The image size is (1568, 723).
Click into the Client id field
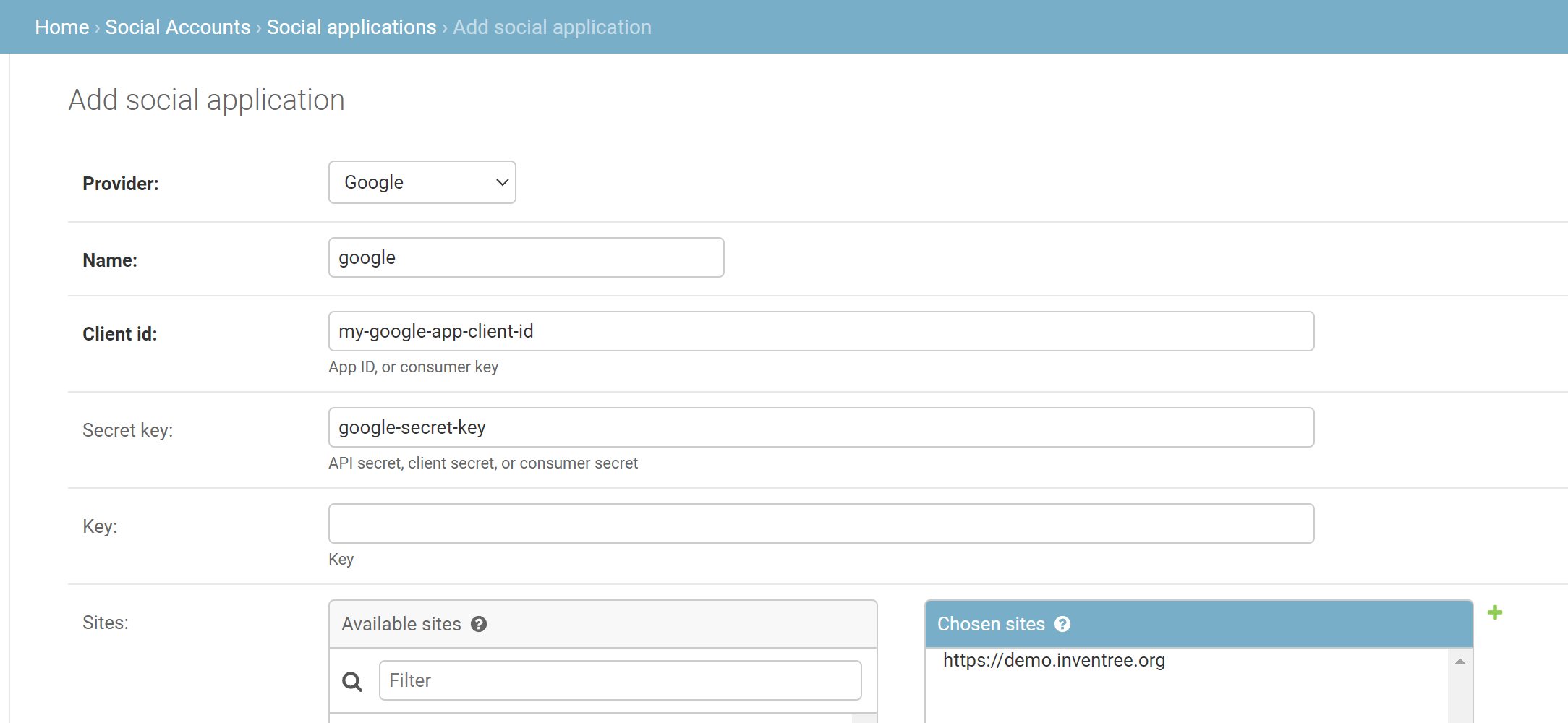(x=821, y=331)
